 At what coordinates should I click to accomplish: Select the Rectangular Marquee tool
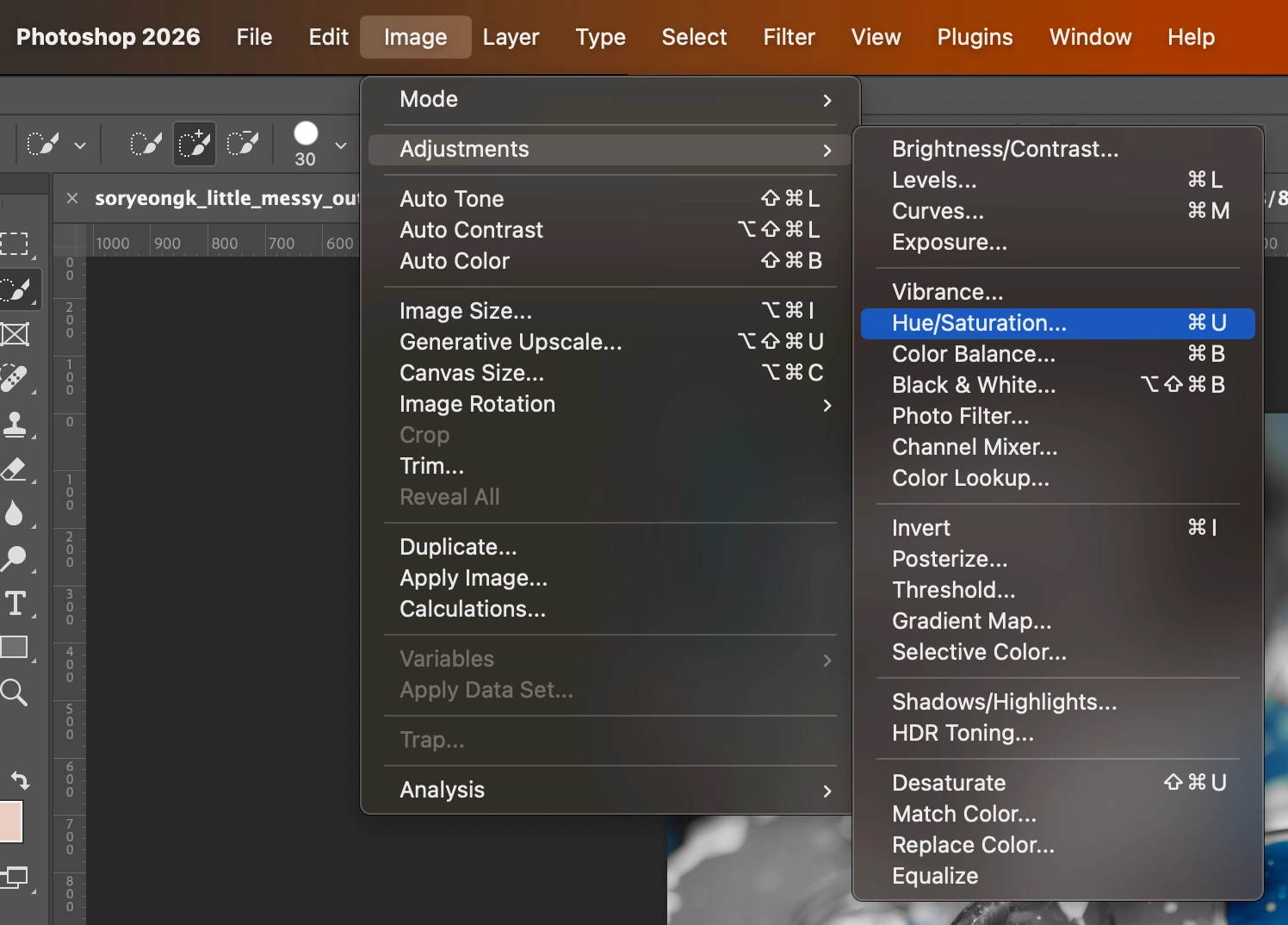point(15,244)
